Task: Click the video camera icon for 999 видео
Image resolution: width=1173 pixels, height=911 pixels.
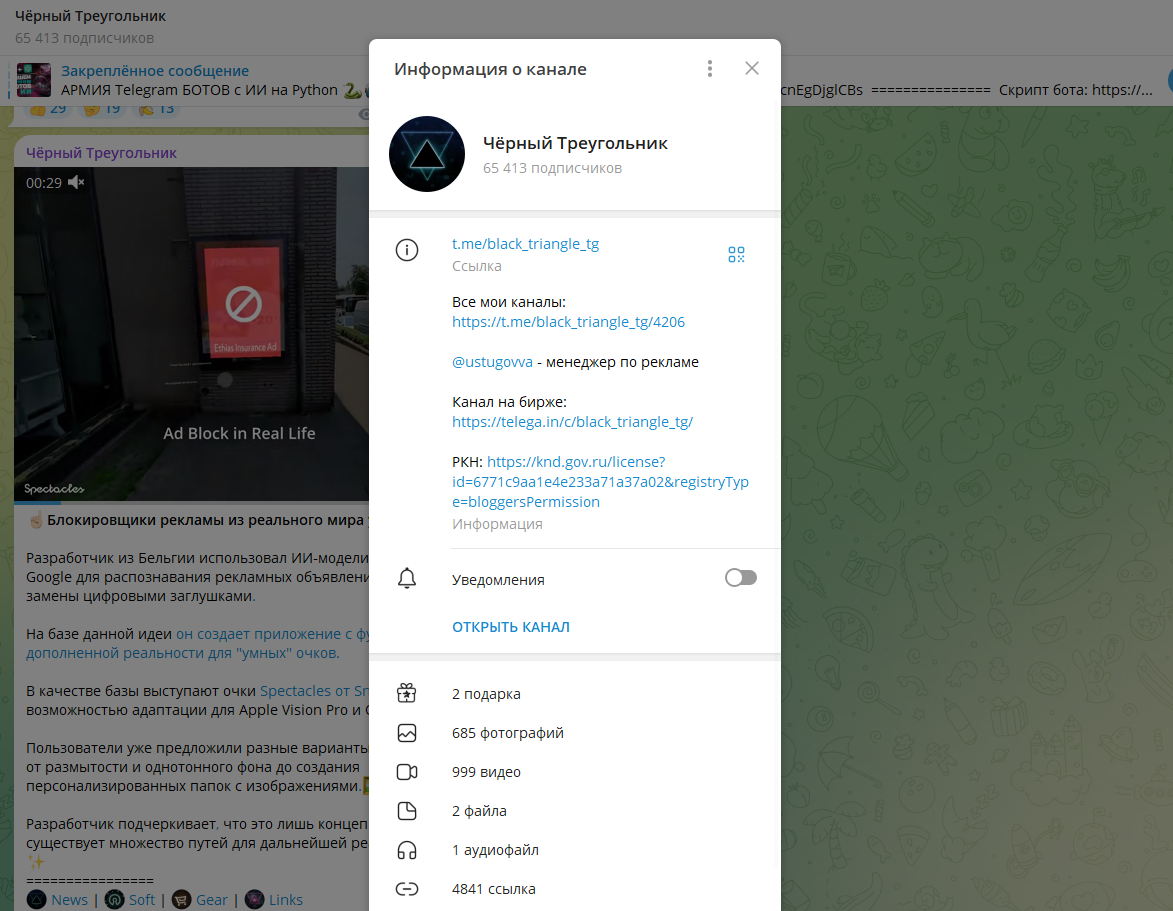Action: (x=407, y=772)
